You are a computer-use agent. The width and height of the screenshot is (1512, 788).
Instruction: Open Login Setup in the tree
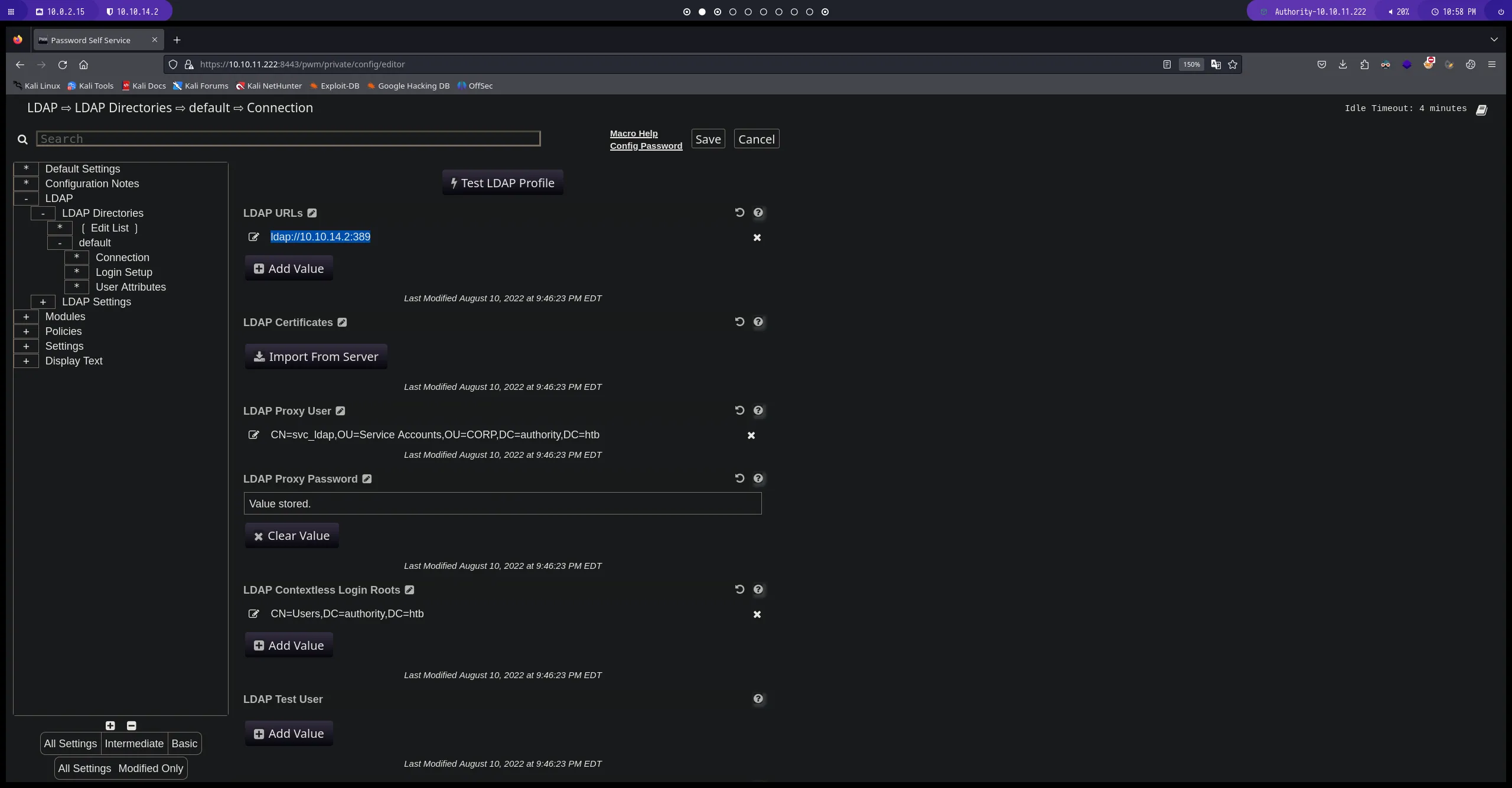(124, 272)
